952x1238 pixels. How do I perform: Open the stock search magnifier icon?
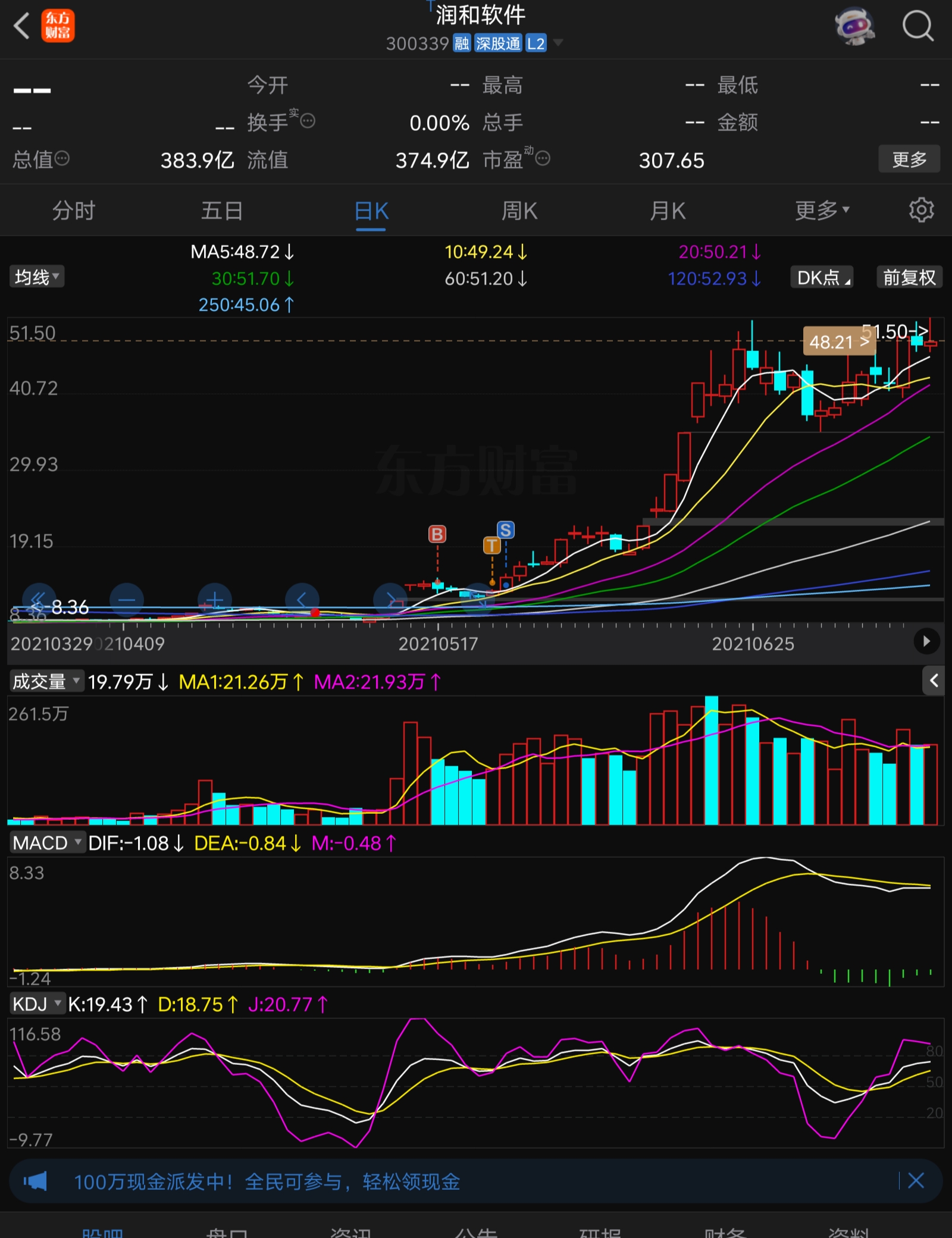(918, 26)
